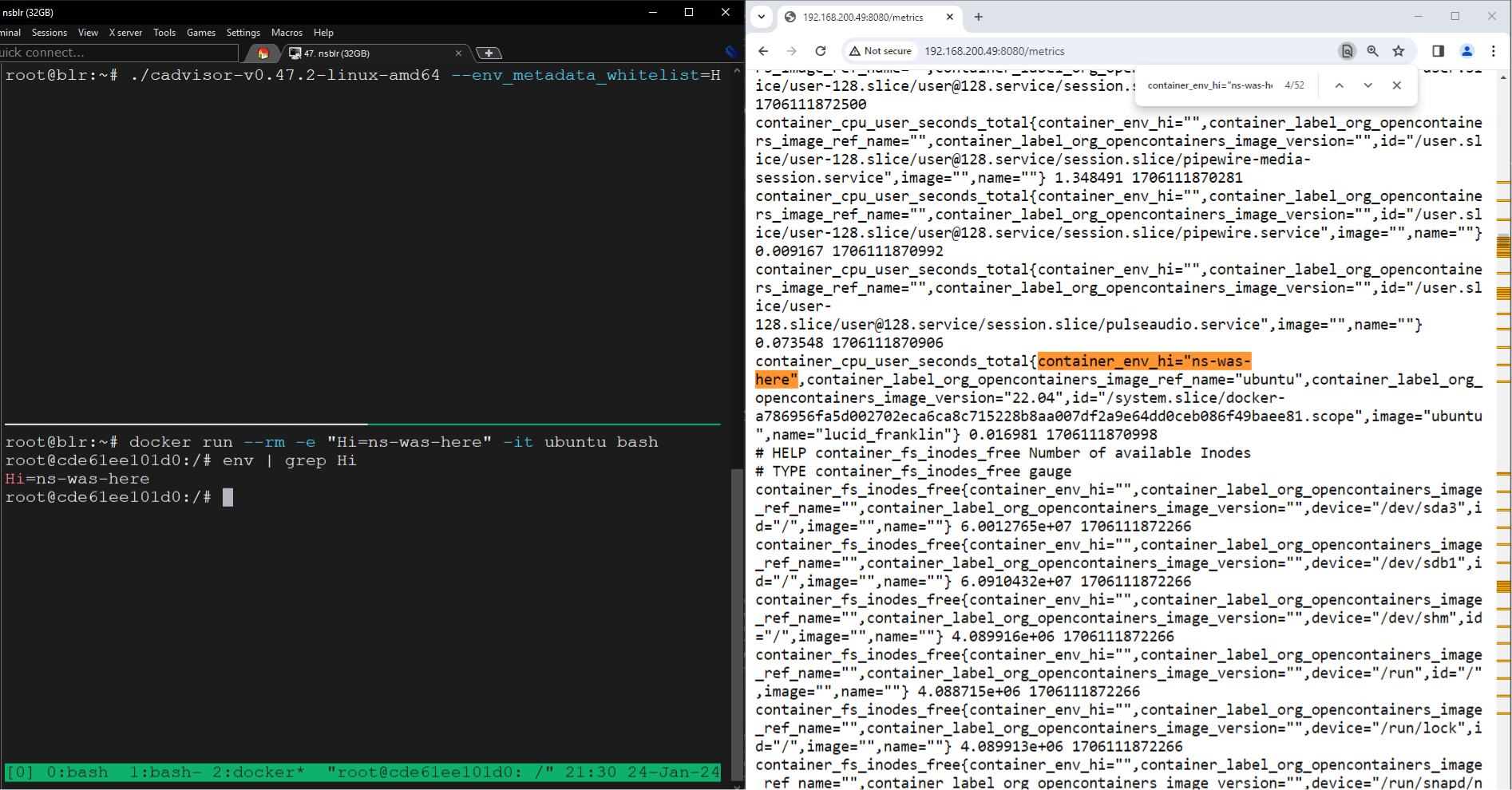Open the Sessions menu in MobaXterm
1512x790 pixels.
pos(49,33)
